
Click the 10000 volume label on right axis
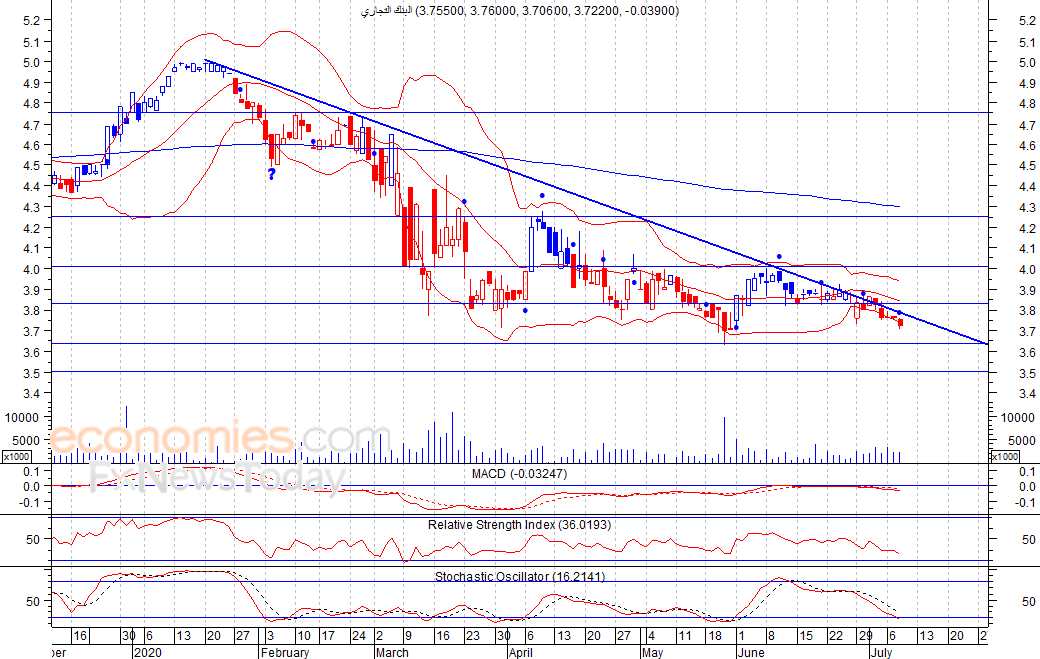click(x=1017, y=417)
